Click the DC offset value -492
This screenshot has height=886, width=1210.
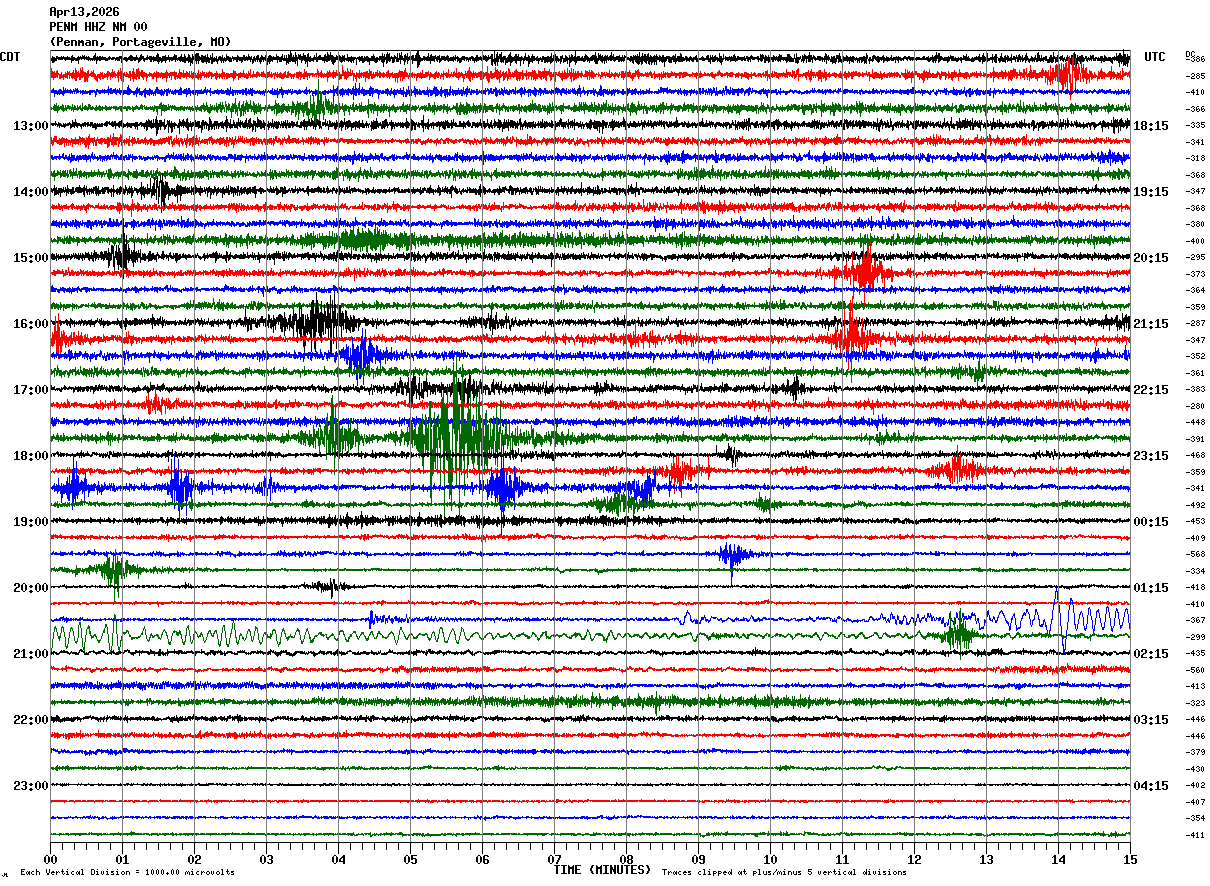[x=1195, y=505]
